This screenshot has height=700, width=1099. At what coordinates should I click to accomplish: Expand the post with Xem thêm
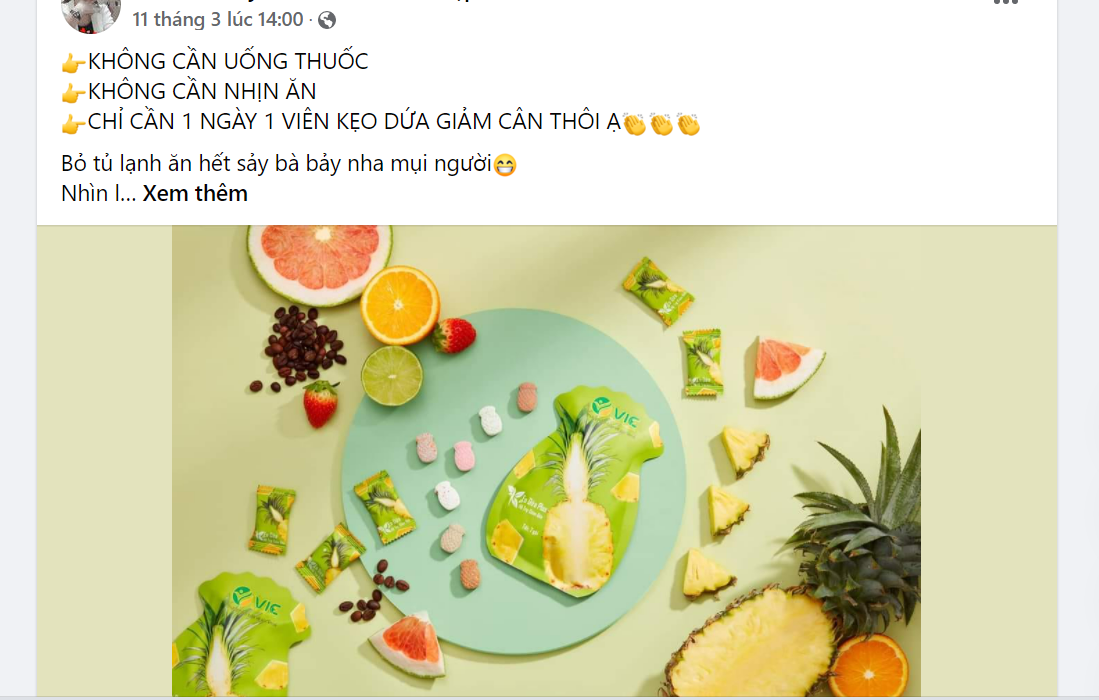pos(195,193)
